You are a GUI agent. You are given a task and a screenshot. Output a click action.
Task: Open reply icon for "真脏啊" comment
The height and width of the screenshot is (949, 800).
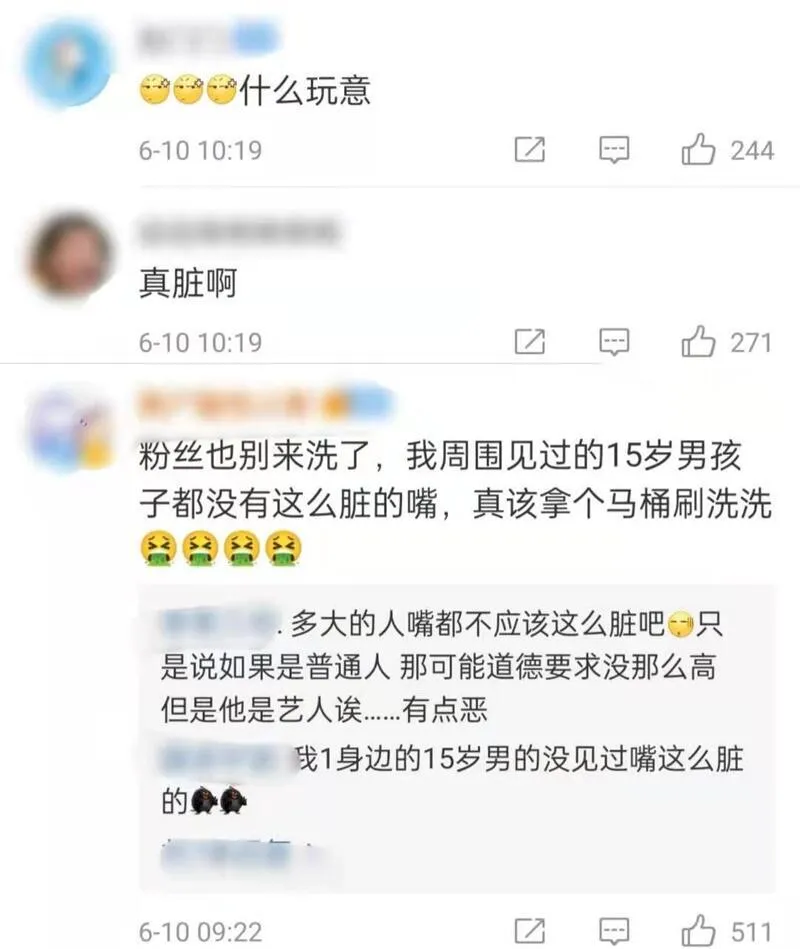(614, 342)
